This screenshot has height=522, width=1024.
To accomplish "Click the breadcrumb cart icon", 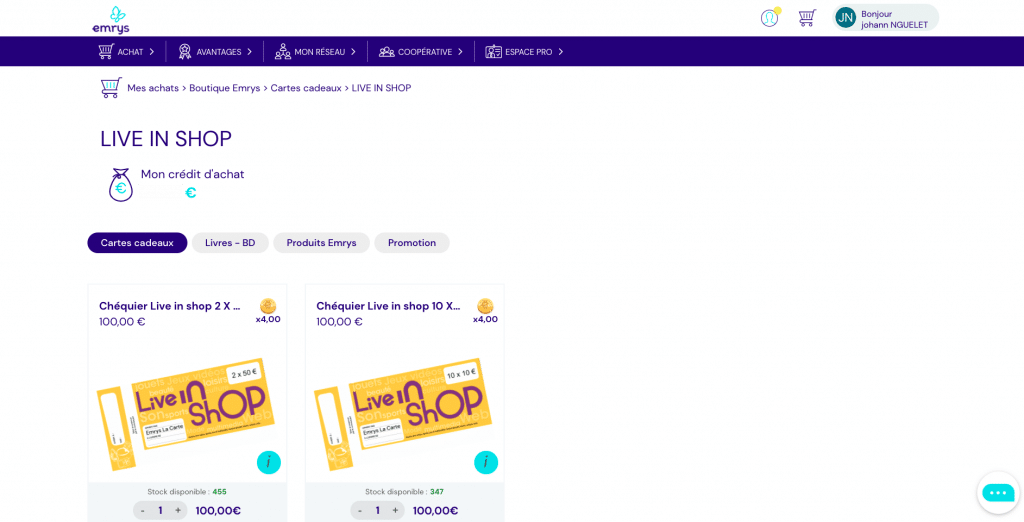I will 111,88.
